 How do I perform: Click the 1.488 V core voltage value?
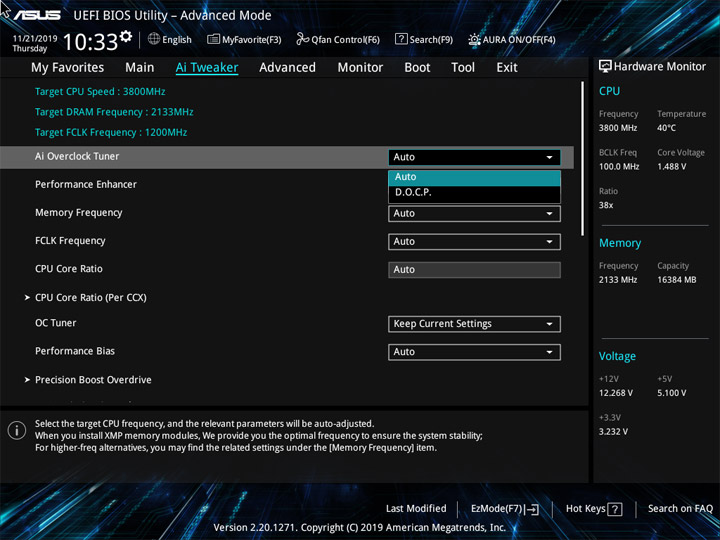[672, 167]
